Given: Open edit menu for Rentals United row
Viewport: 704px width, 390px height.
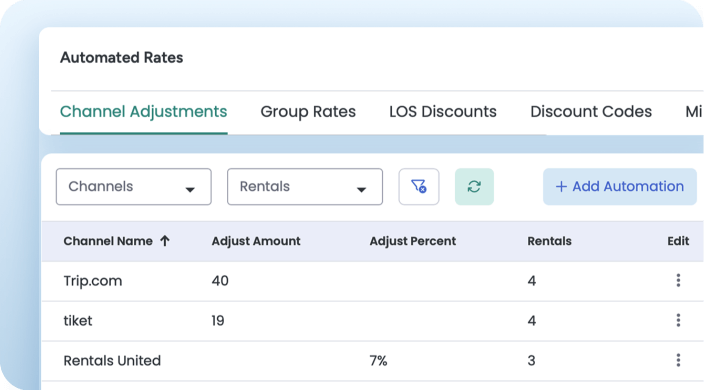Looking at the screenshot, I should click(678, 360).
